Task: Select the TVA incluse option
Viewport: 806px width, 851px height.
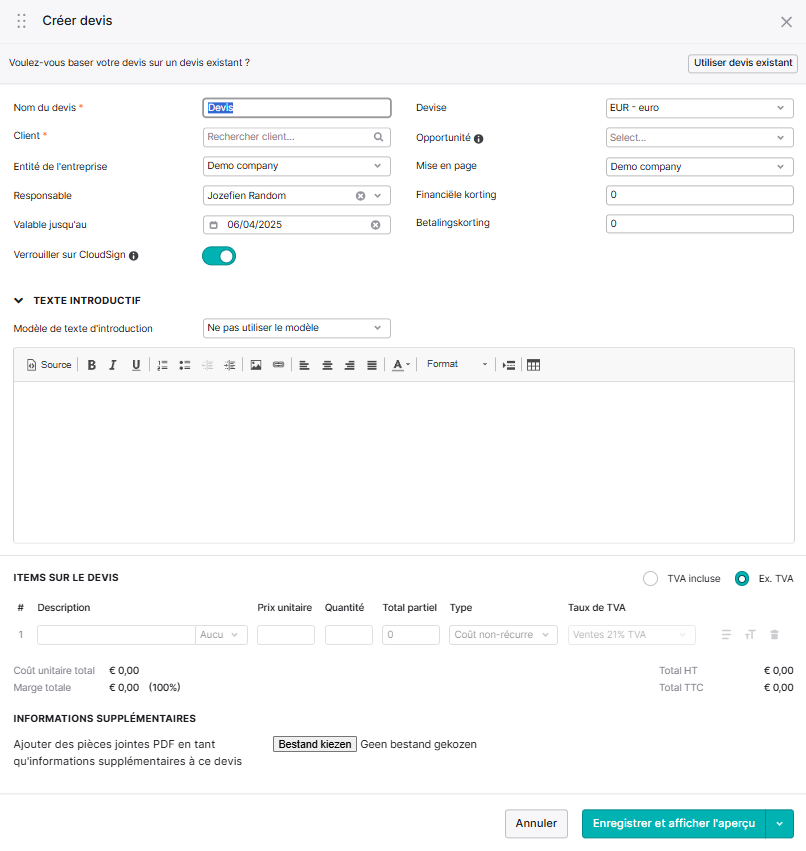Action: 650,579
